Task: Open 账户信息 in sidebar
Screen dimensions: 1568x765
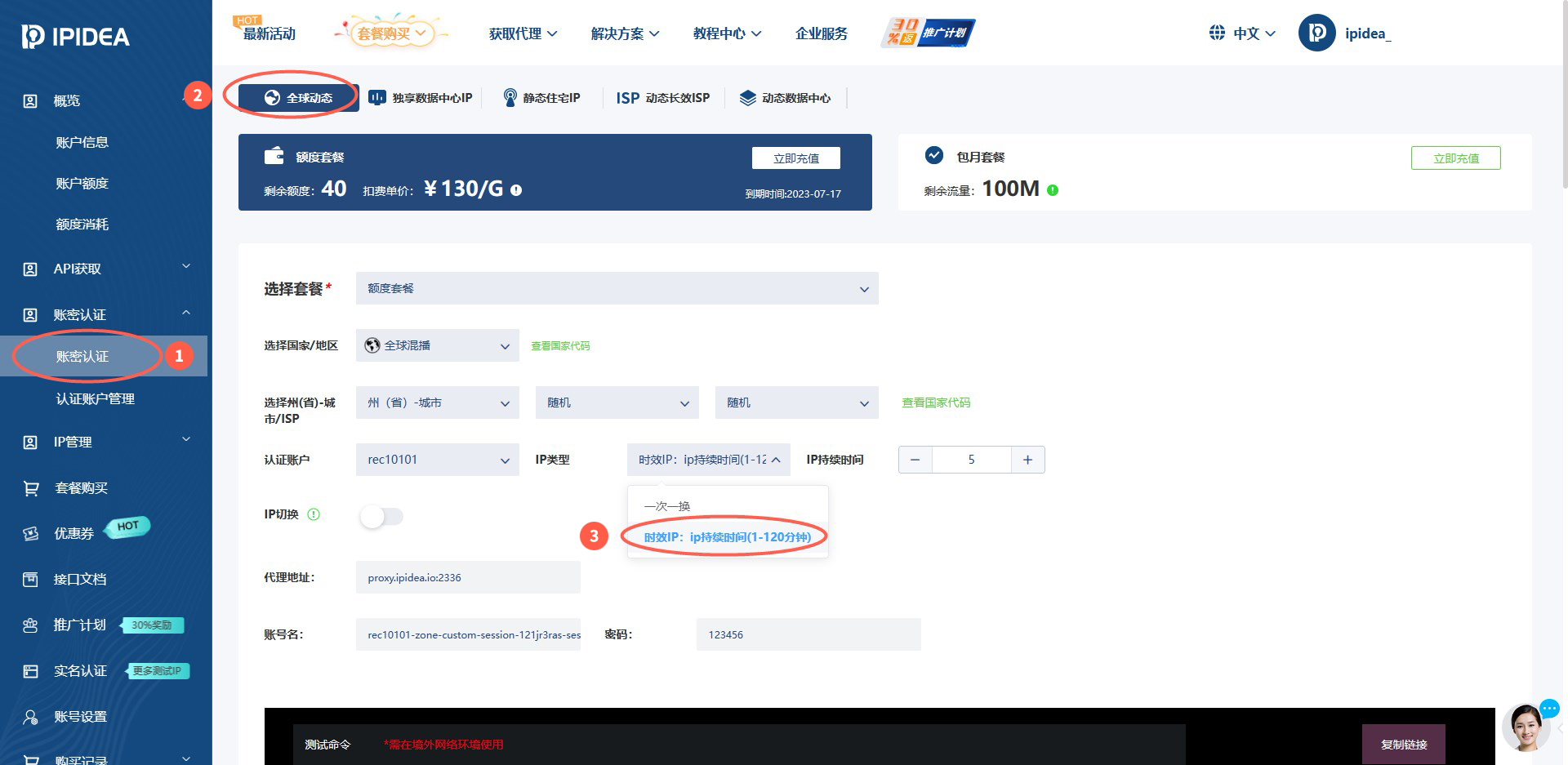Action: click(x=82, y=142)
